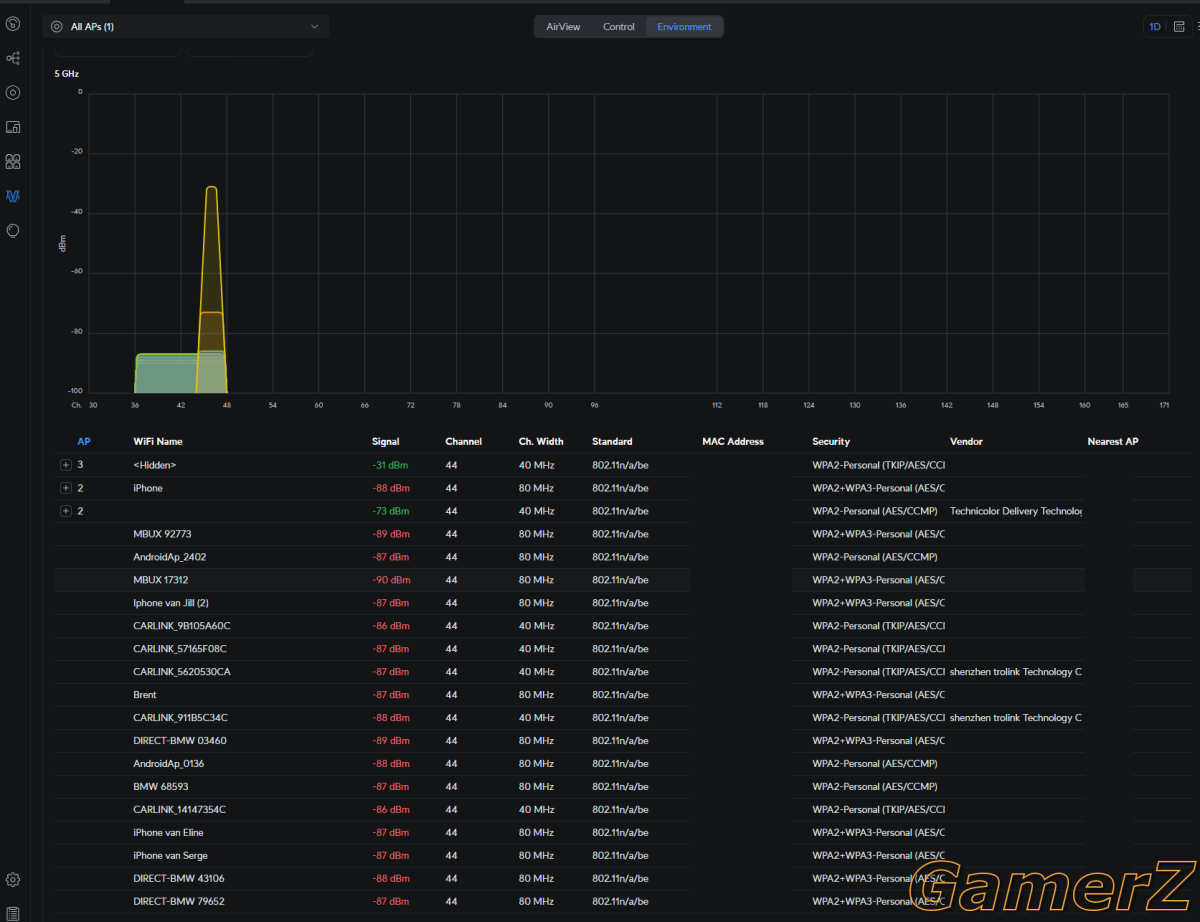This screenshot has width=1200, height=922.
Task: Sort by the Channel column header
Action: click(463, 442)
